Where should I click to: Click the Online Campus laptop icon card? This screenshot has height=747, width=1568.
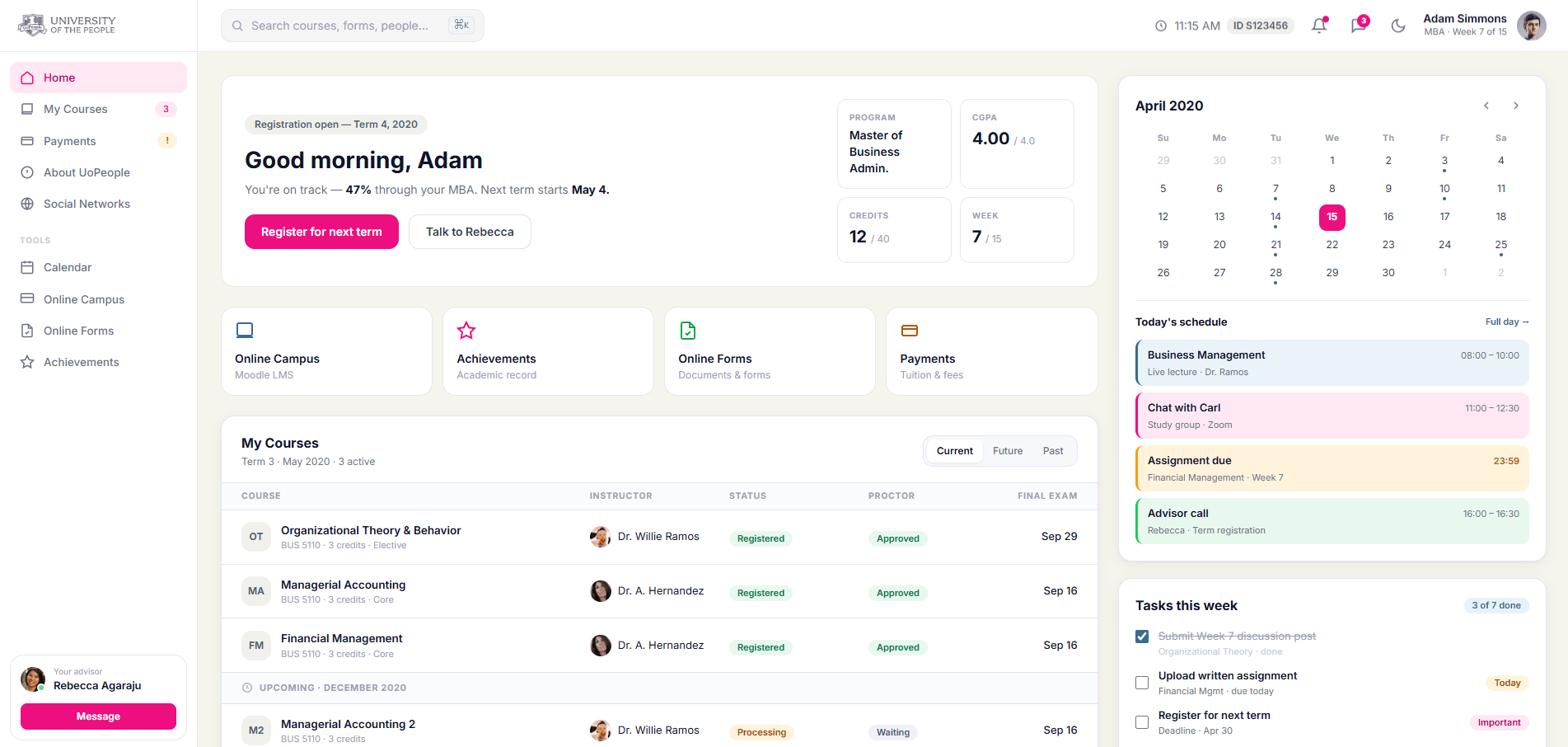pyautogui.click(x=326, y=351)
